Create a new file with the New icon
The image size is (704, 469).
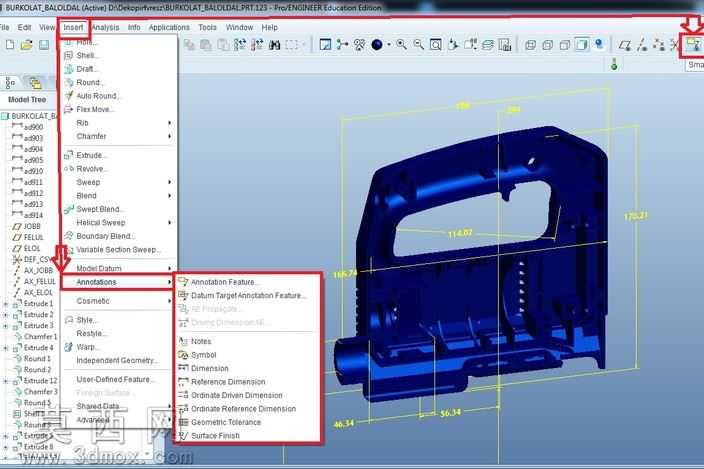click(10, 45)
